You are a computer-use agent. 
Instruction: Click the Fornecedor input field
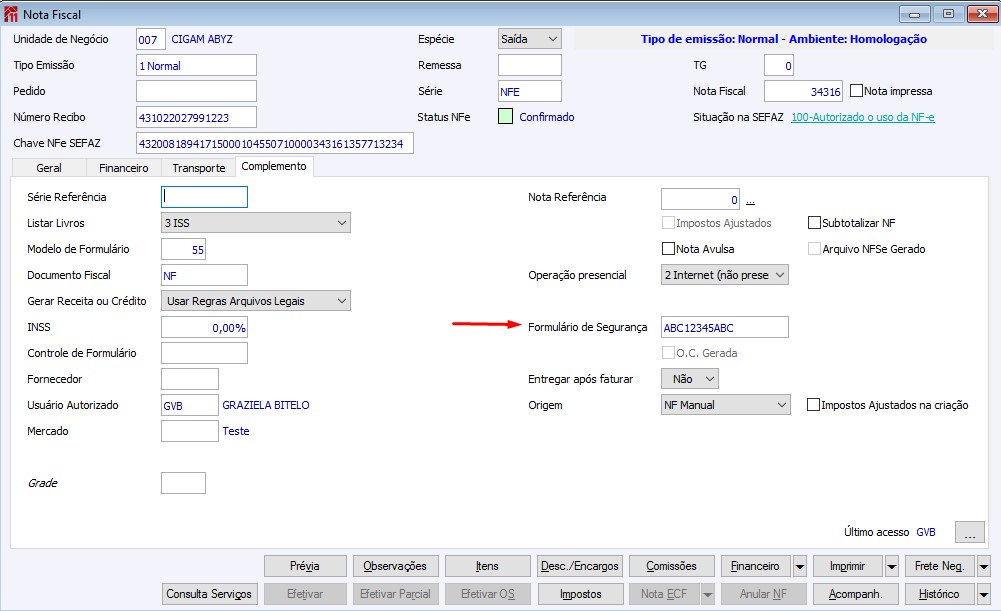(x=190, y=379)
